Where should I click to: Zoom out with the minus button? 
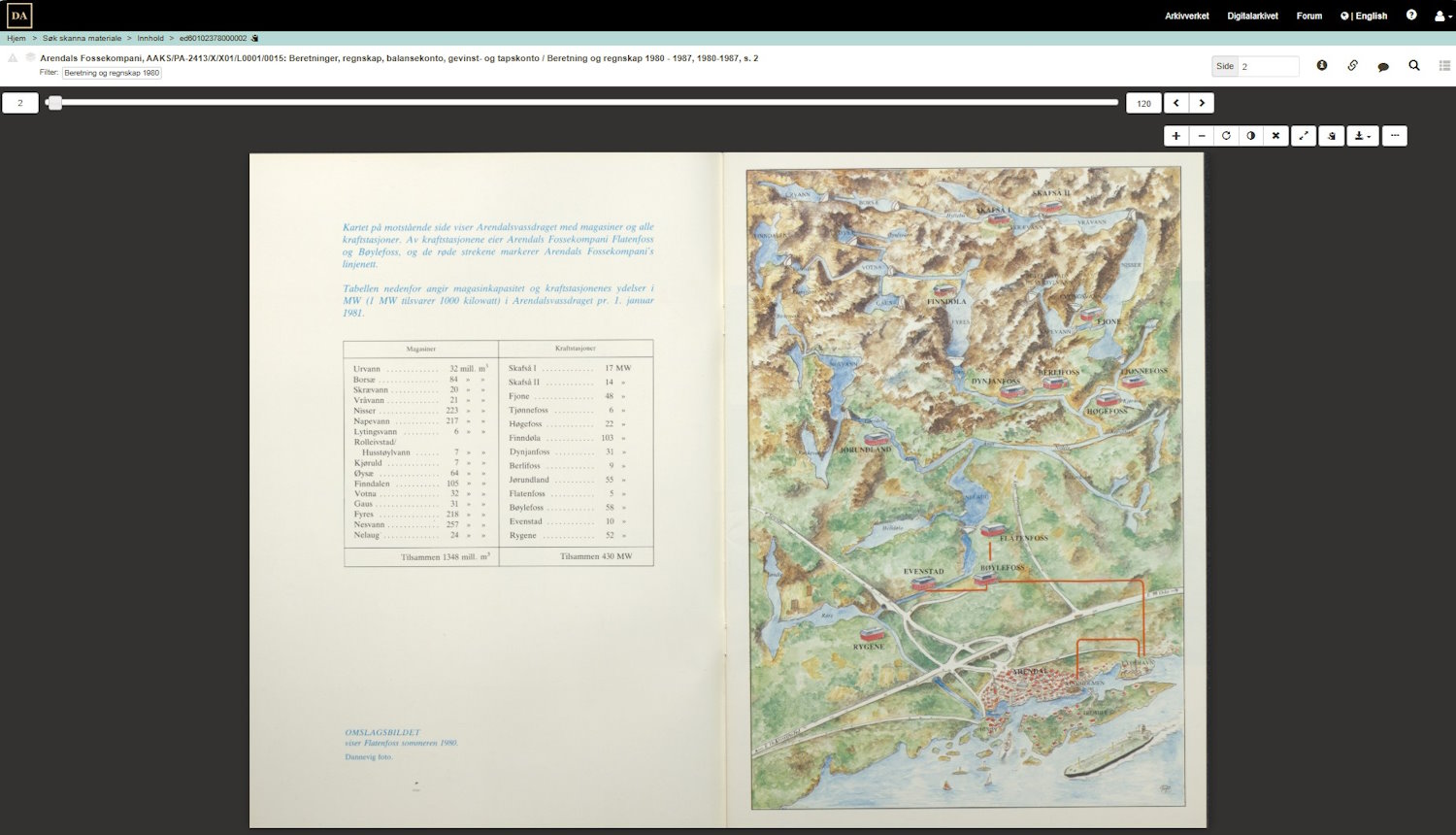click(x=1202, y=136)
